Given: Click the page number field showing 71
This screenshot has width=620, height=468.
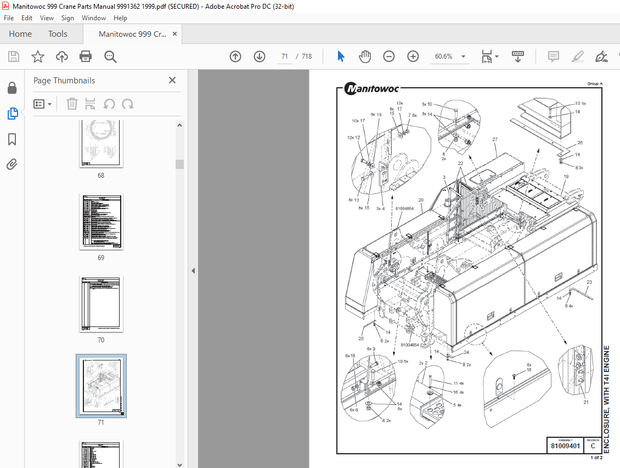Looking at the screenshot, I should click(x=284, y=57).
